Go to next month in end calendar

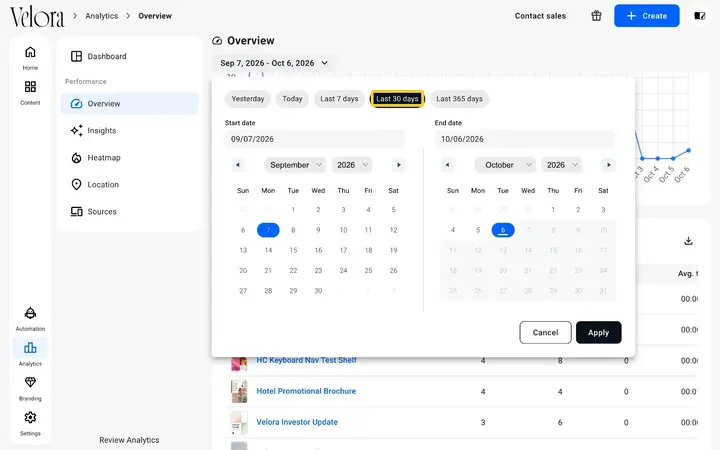click(608, 165)
